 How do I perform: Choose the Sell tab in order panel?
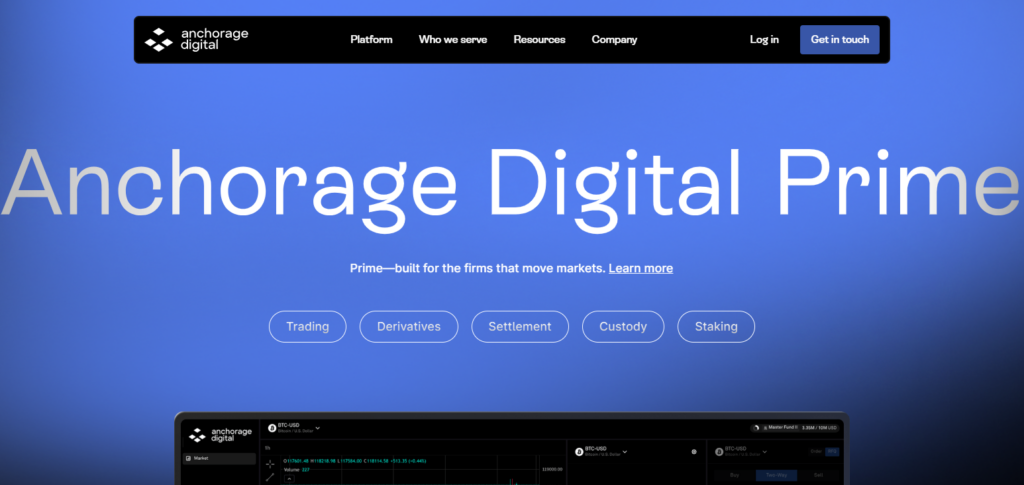tap(818, 475)
